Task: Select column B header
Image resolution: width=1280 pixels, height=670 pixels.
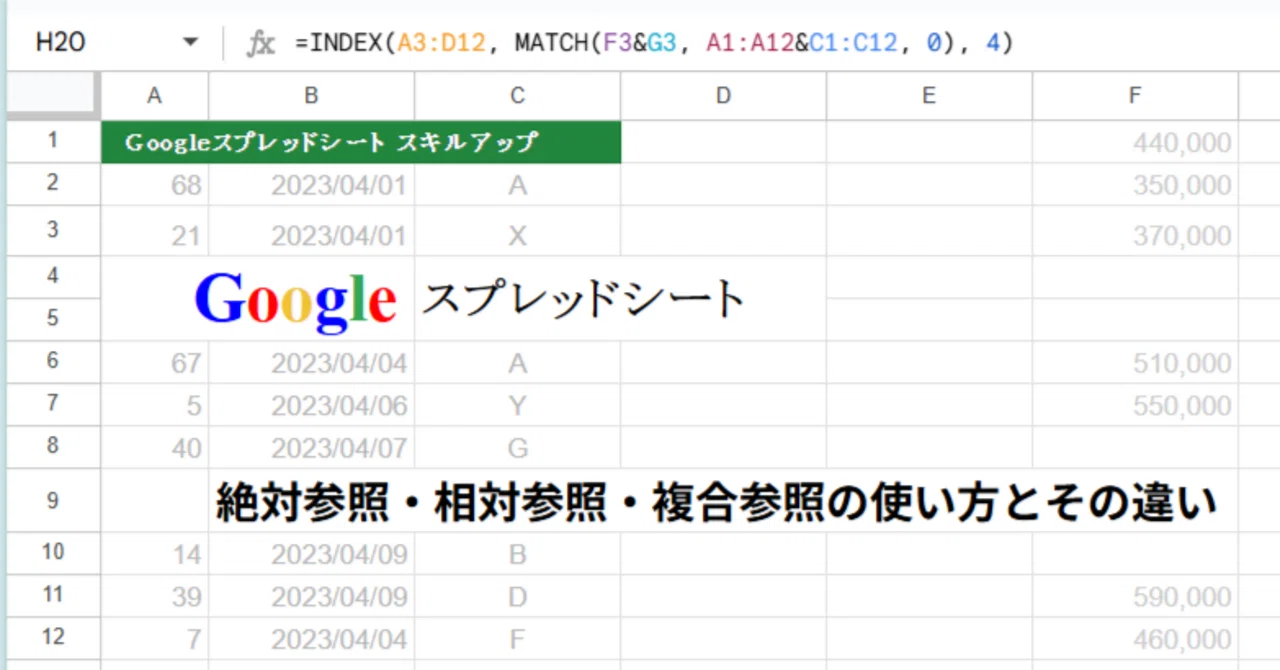Action: [312, 96]
